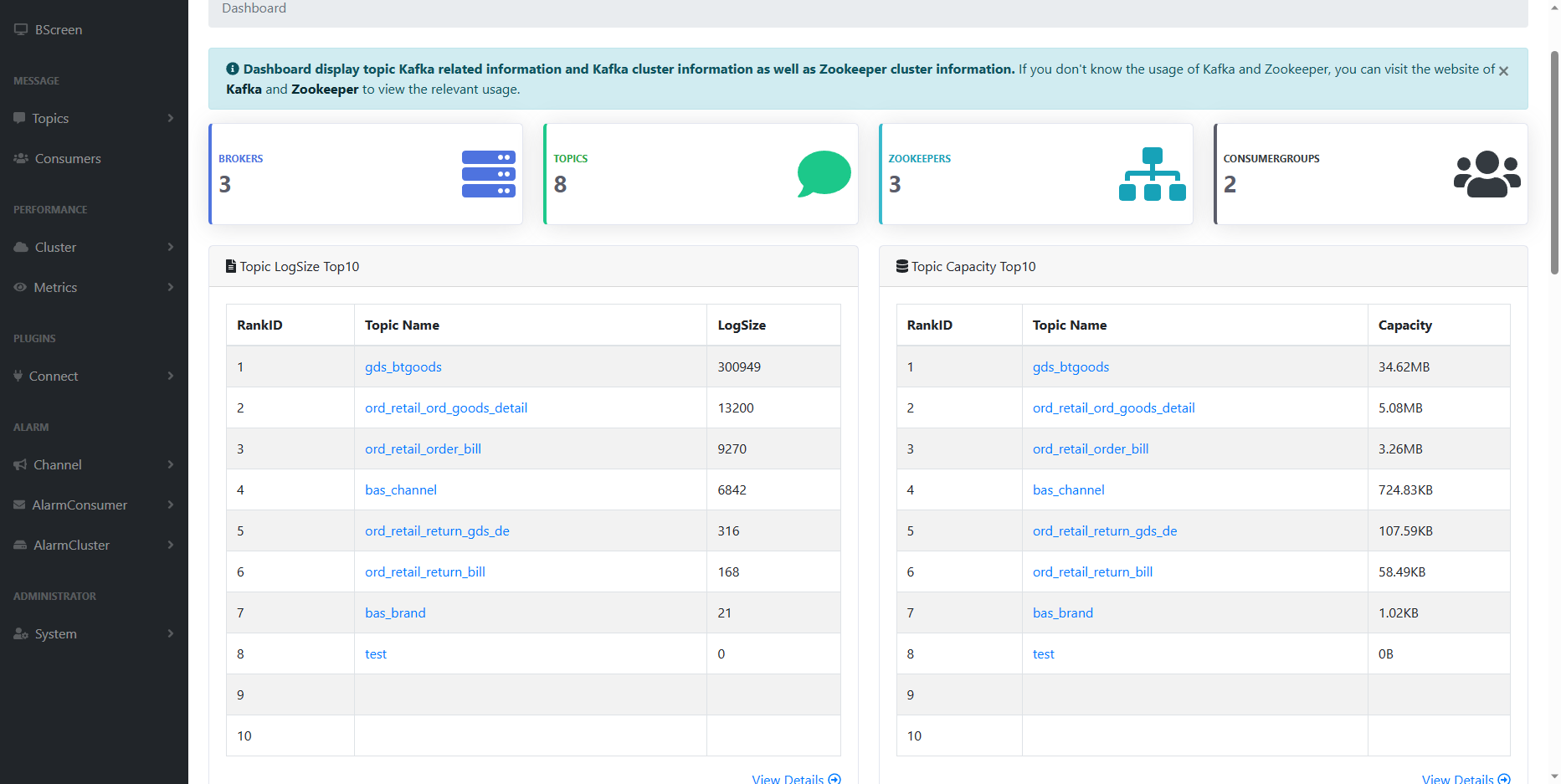Click the Brokers count card
1561x784 pixels.
click(x=366, y=174)
